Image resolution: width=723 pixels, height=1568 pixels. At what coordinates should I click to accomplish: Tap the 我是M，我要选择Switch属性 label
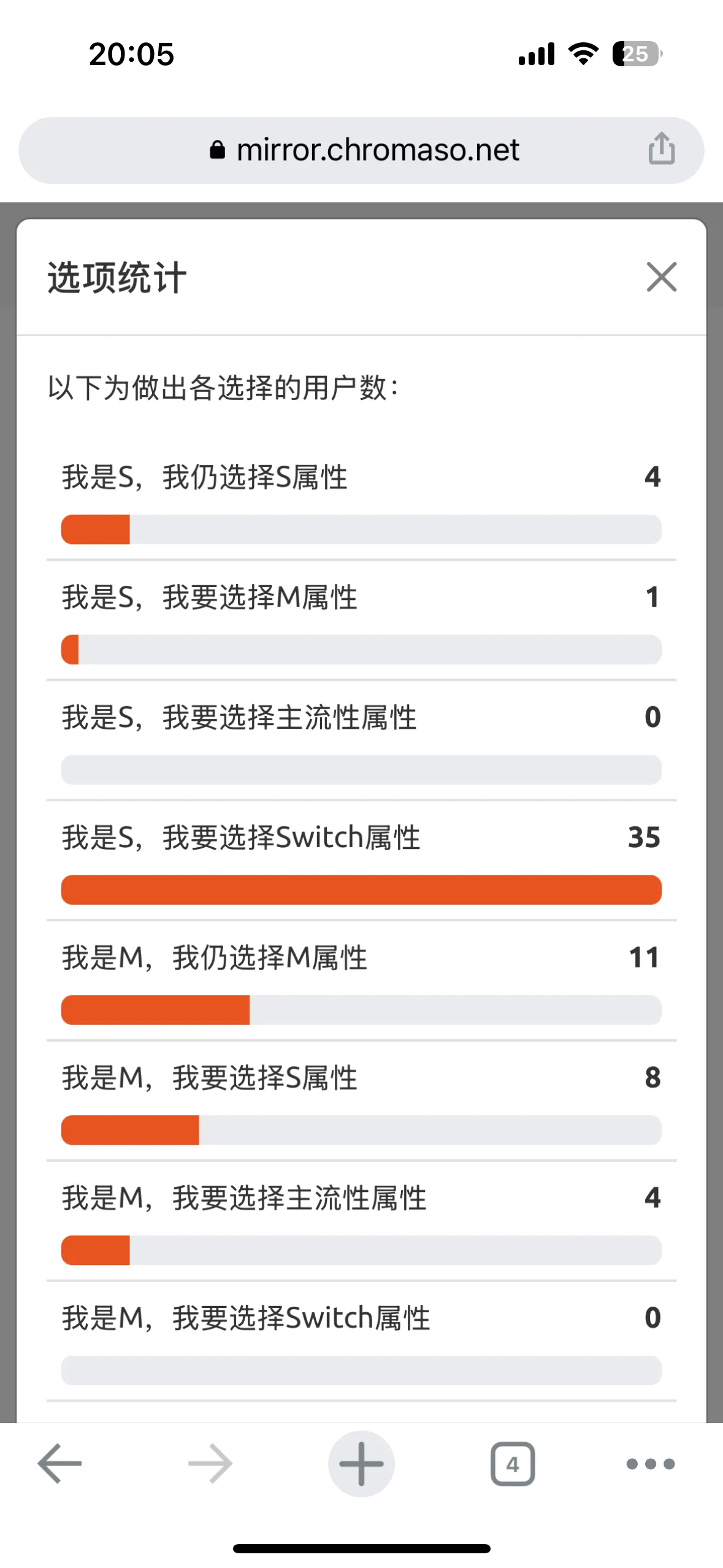246,1318
